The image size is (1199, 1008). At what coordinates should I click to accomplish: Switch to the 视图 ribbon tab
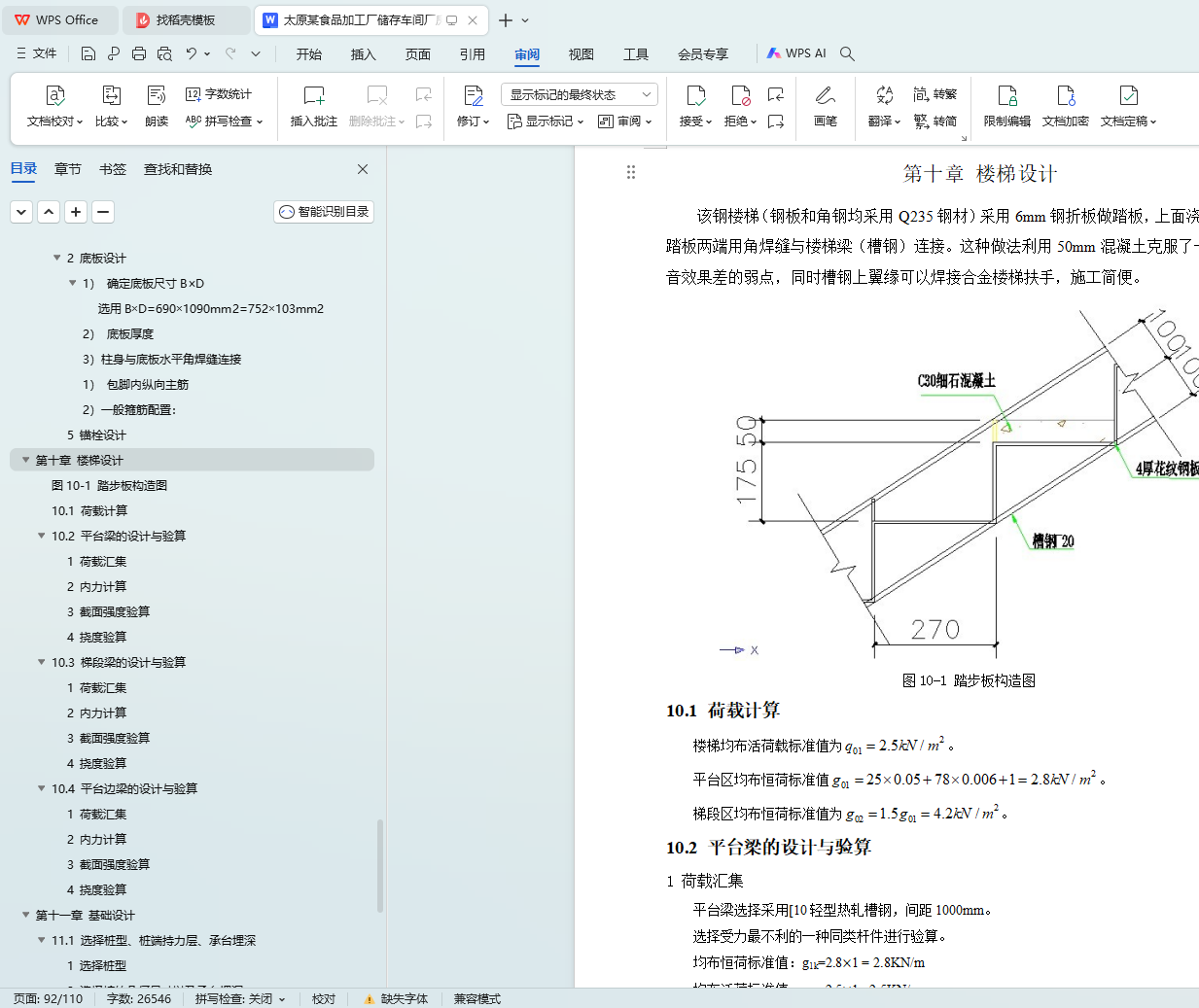(582, 54)
